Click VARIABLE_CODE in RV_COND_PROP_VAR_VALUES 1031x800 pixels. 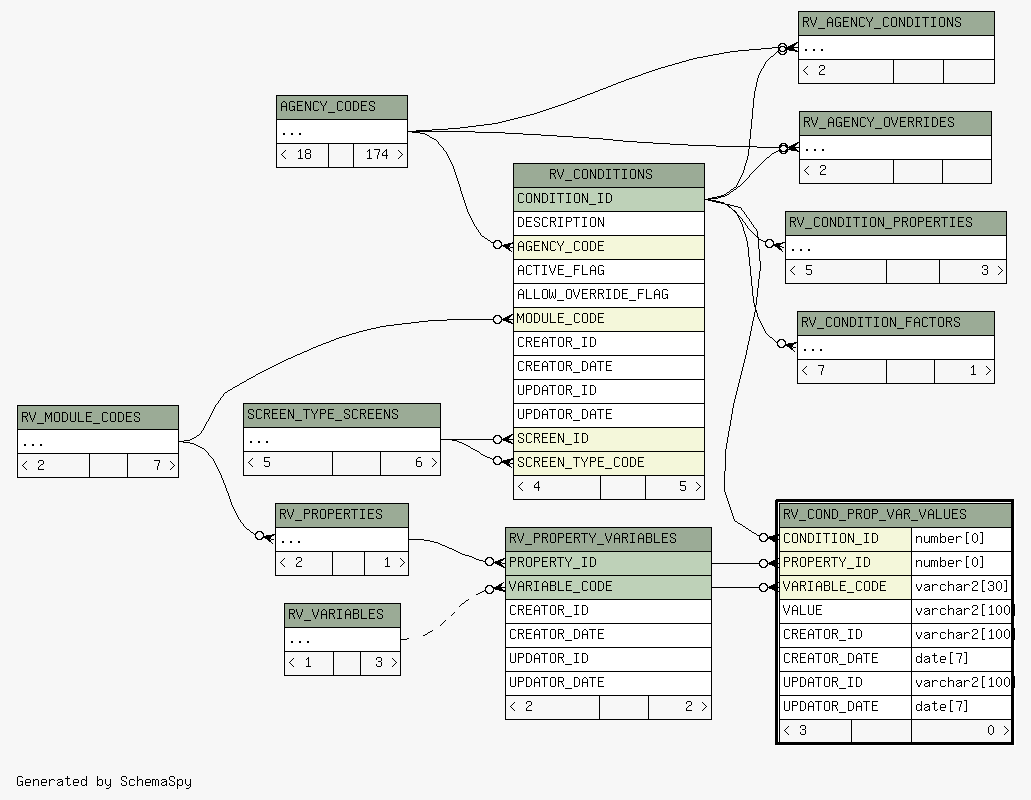click(x=846, y=587)
